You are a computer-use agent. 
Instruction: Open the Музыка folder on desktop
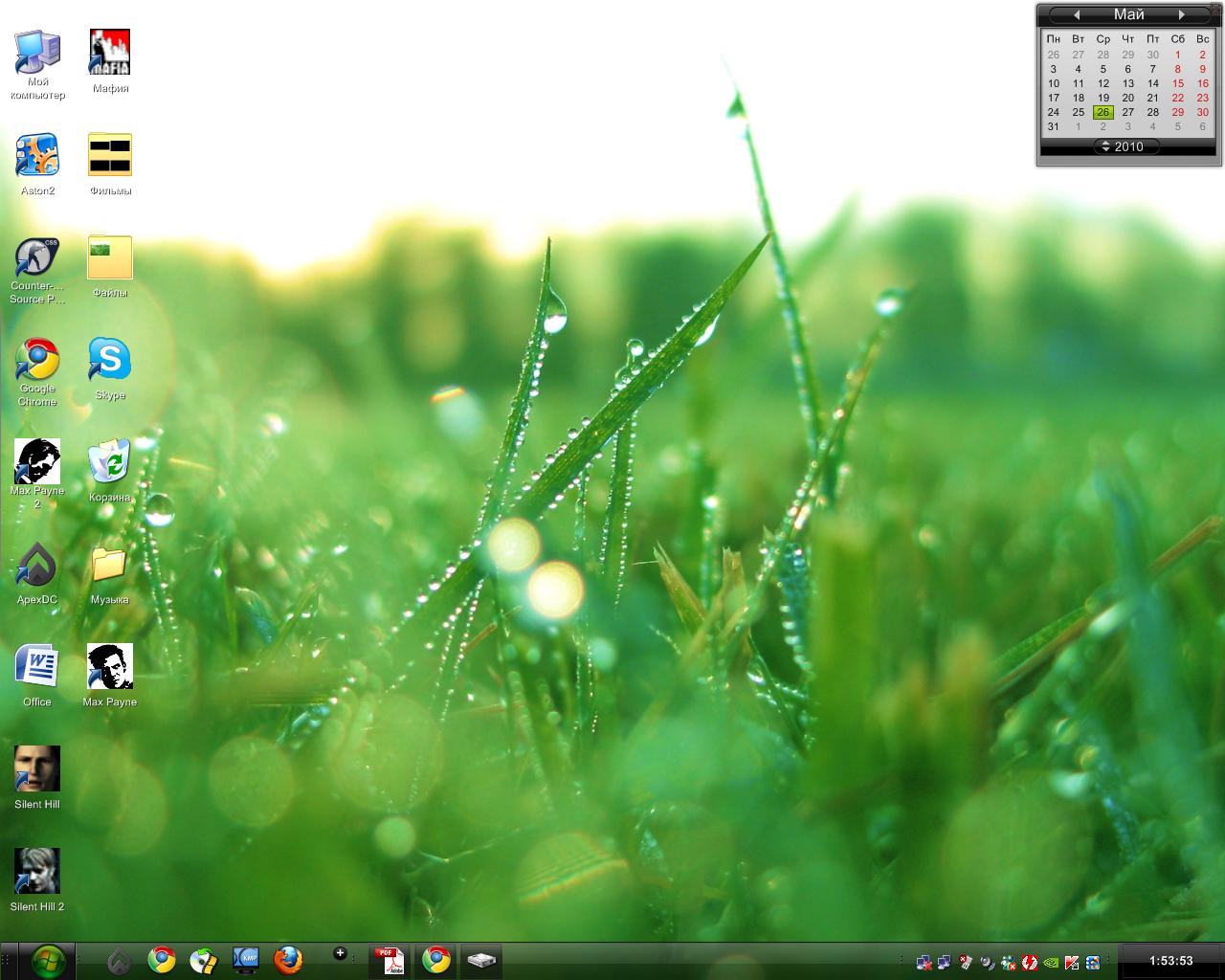(110, 566)
